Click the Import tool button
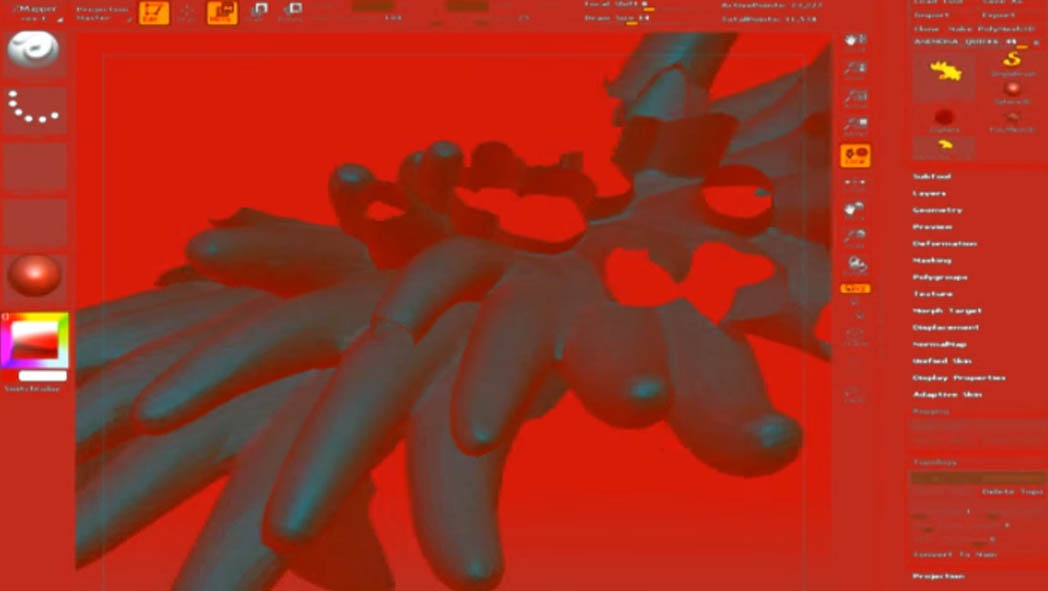The width and height of the screenshot is (1048, 591). [931, 15]
